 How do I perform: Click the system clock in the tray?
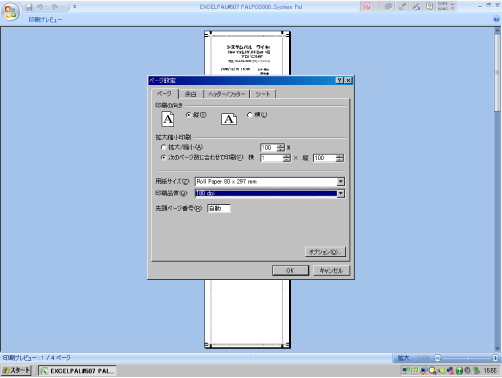click(x=490, y=370)
